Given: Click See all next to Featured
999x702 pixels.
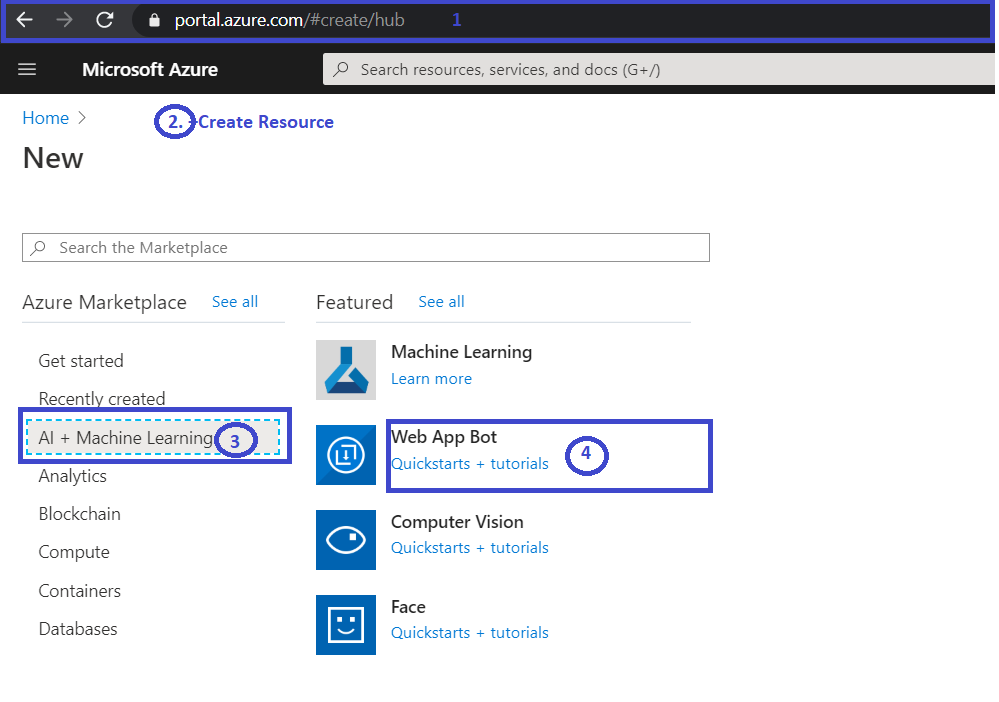Looking at the screenshot, I should click(x=441, y=301).
